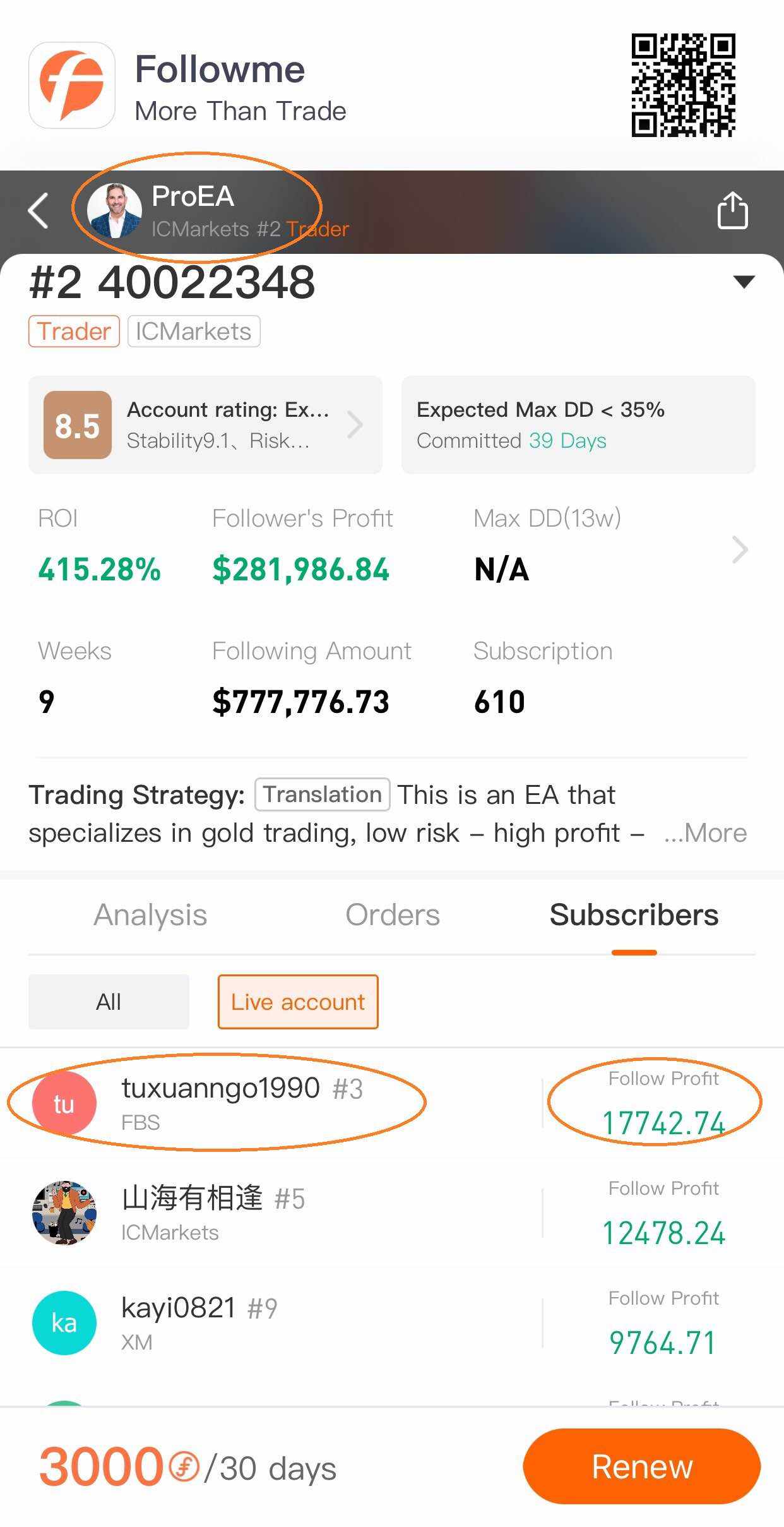Viewport: 784px width, 1527px height.
Task: Expand account selector dropdown triangle
Action: (x=744, y=282)
